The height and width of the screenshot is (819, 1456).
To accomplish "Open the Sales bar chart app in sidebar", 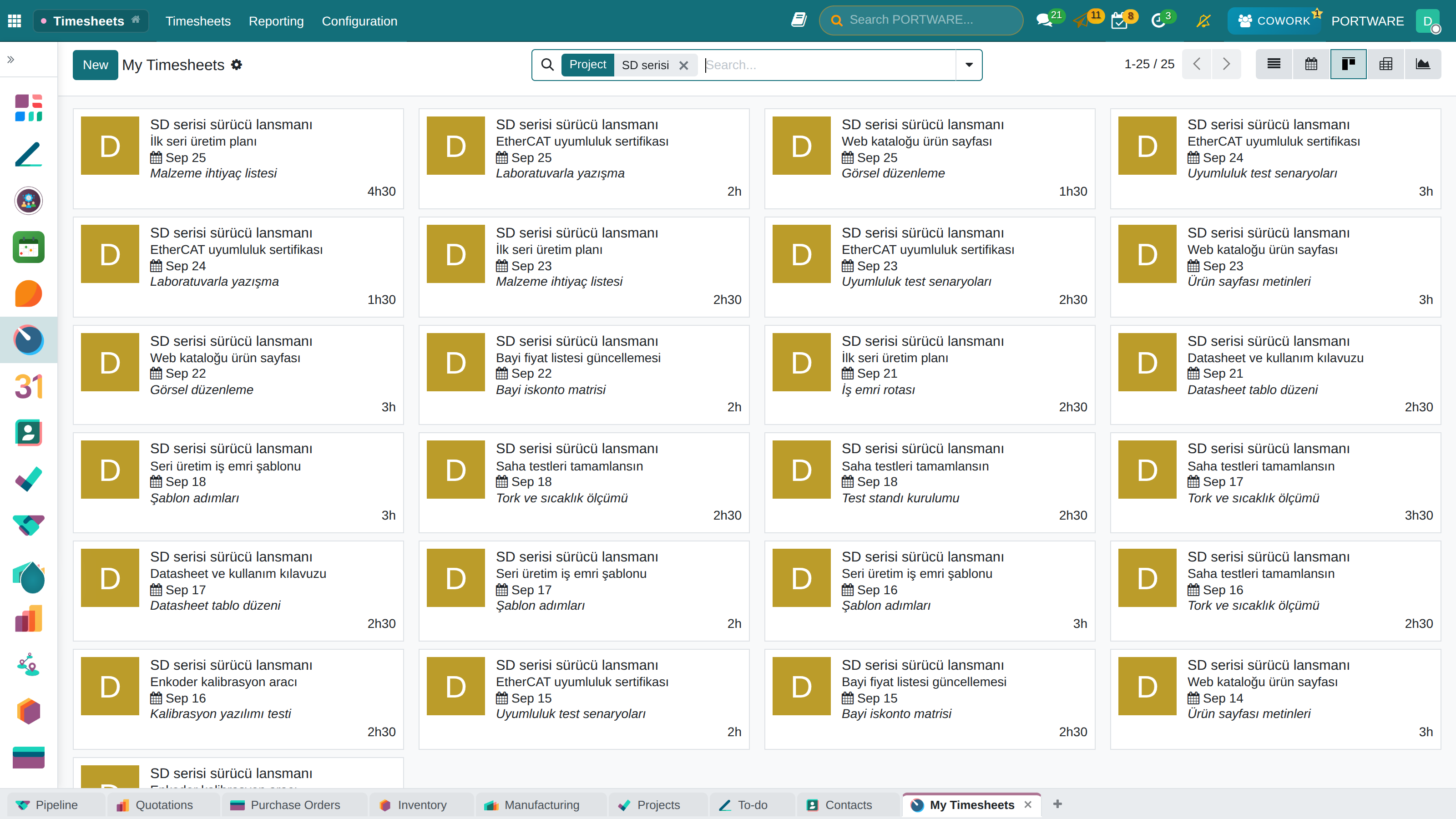I will 28,618.
